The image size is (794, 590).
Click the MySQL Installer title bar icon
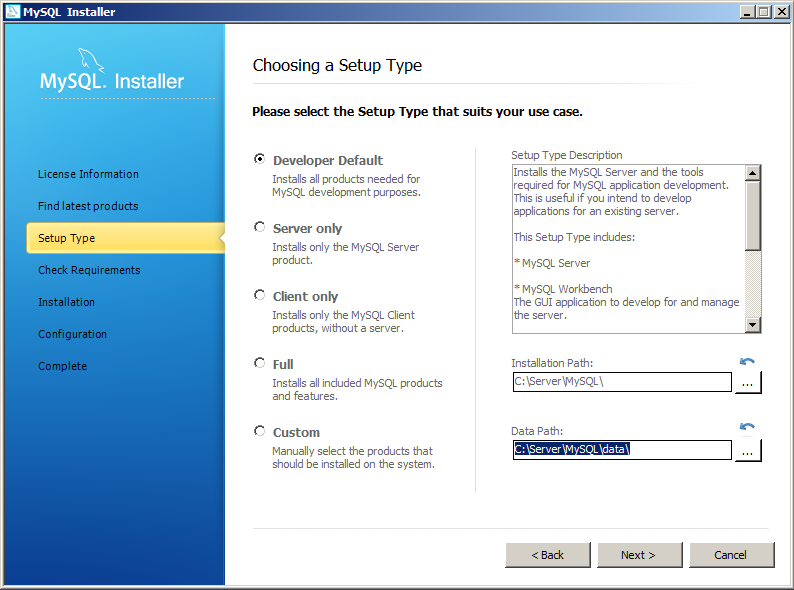click(12, 12)
